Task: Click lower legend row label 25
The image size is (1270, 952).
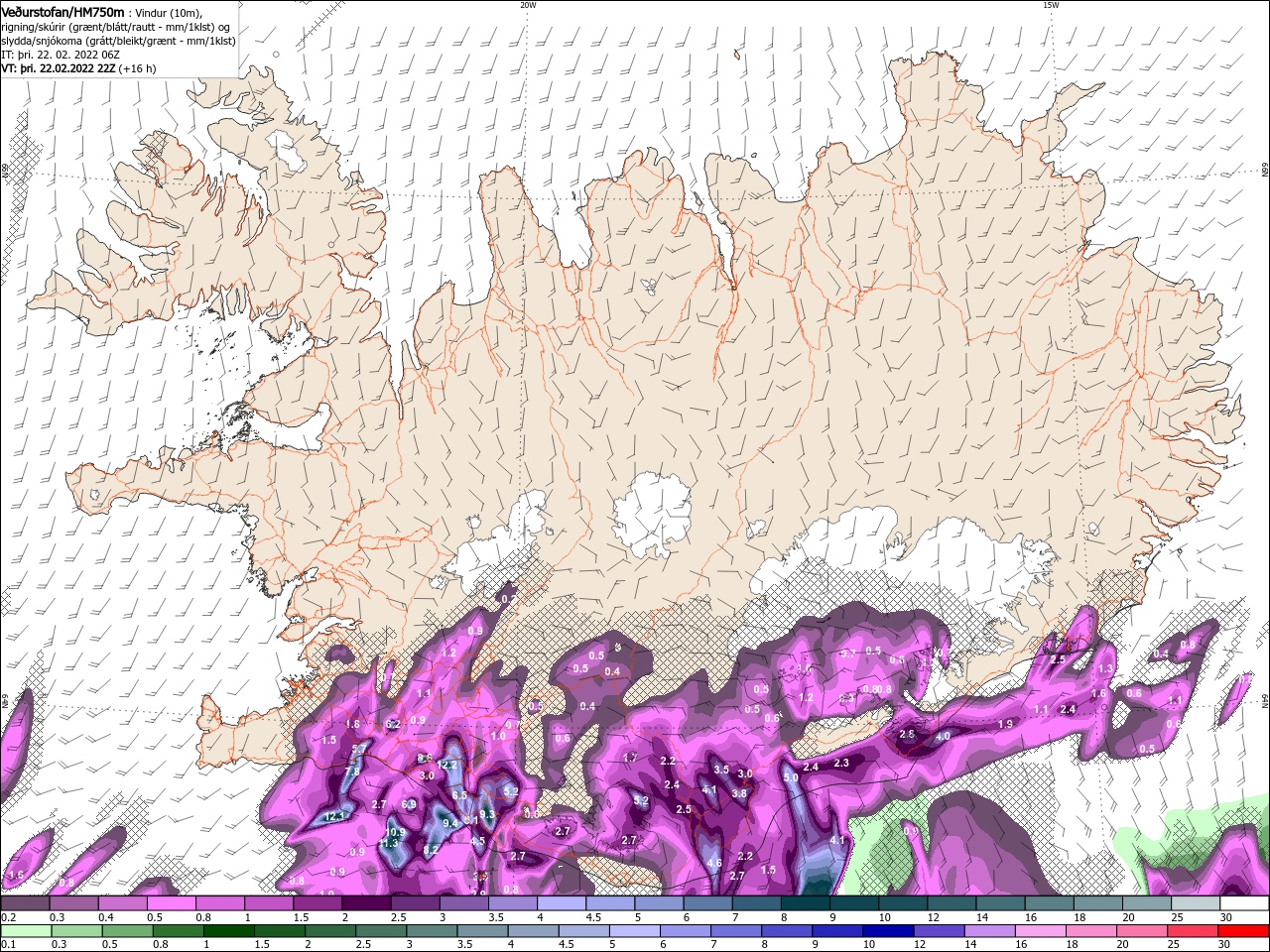Action: tap(1175, 945)
